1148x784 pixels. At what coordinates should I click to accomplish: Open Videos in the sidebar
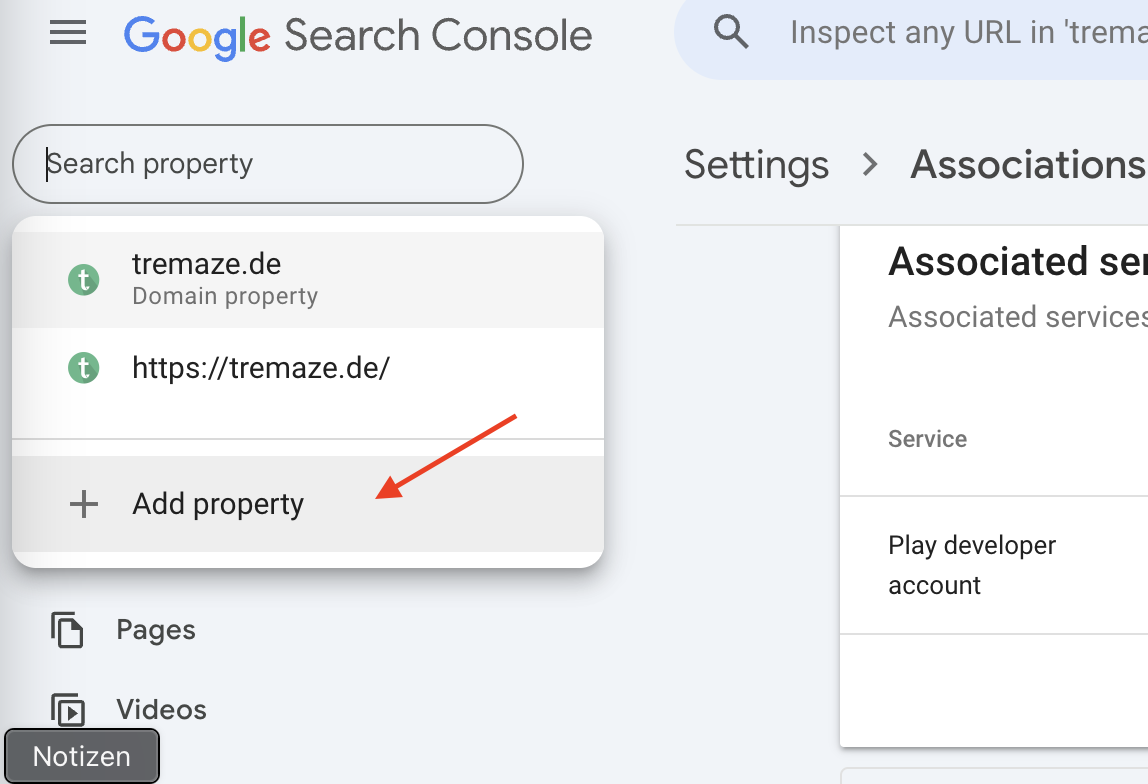(x=161, y=710)
